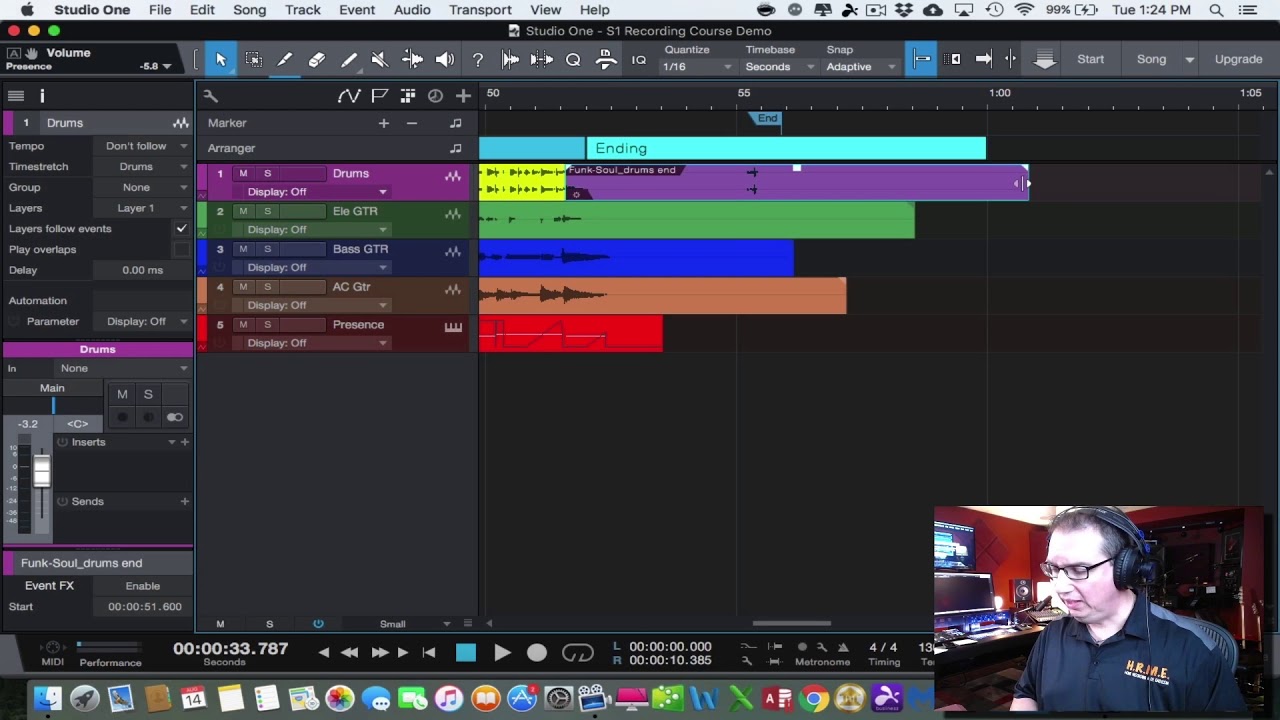Click the magnifier Q toolbar icon

coord(573,60)
